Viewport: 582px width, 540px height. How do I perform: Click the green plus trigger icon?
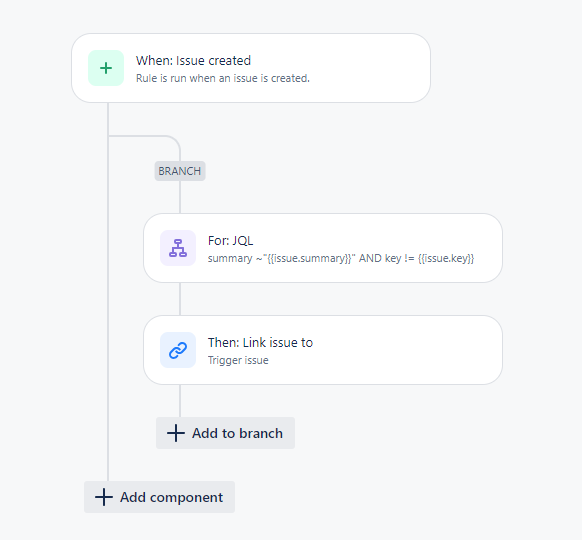106,68
